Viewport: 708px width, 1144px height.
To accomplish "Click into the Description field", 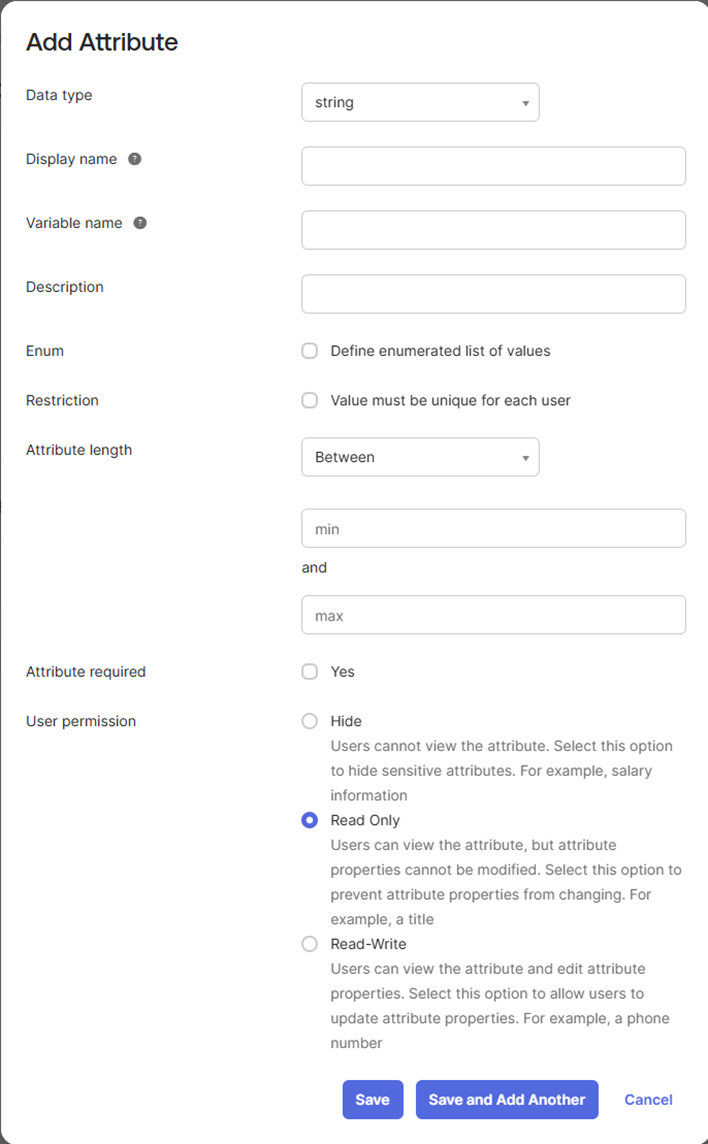I will 493,294.
